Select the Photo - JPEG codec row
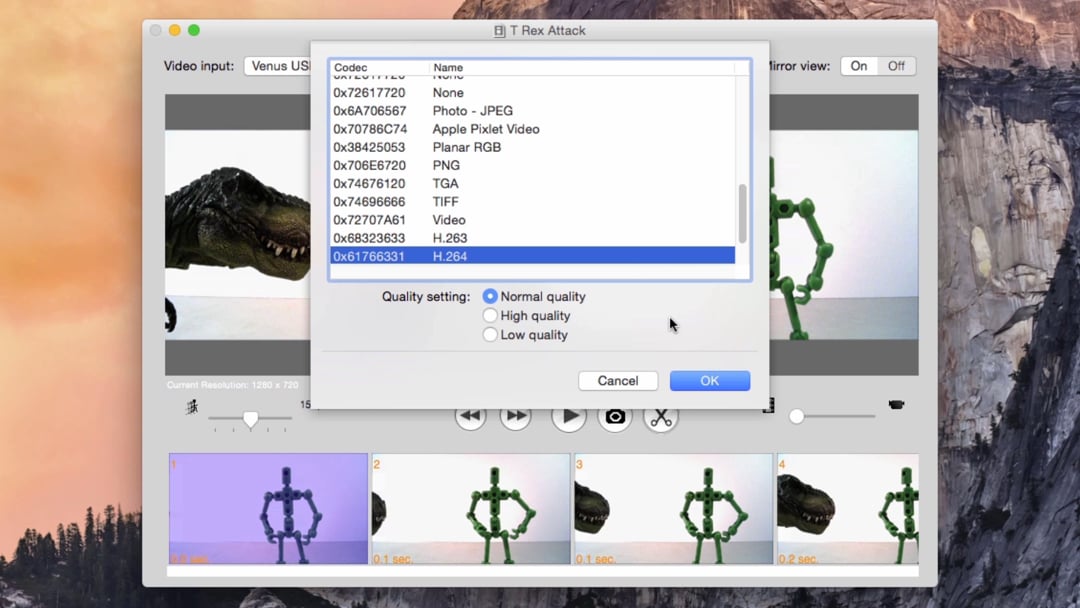 click(x=532, y=111)
